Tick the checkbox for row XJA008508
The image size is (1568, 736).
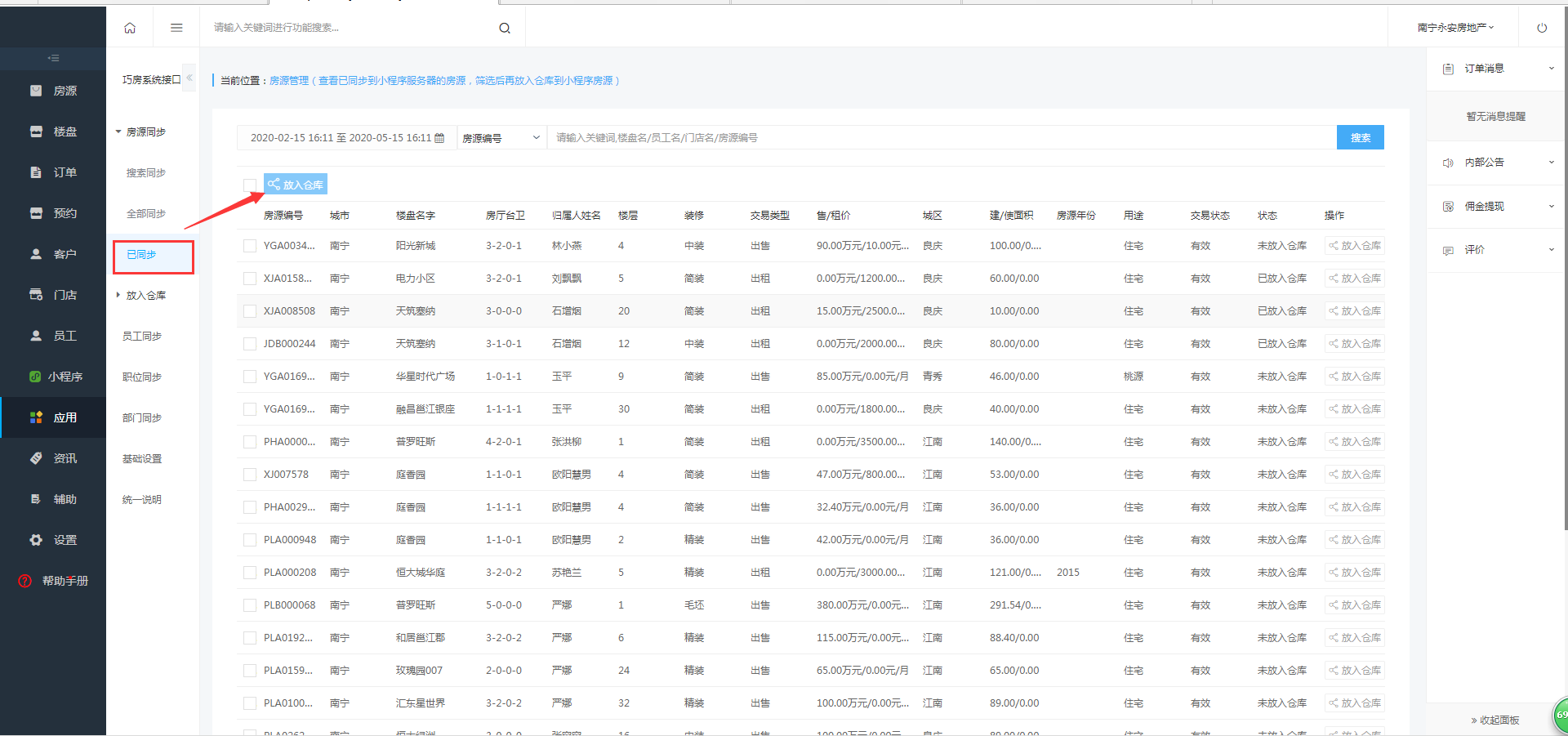pyautogui.click(x=250, y=311)
